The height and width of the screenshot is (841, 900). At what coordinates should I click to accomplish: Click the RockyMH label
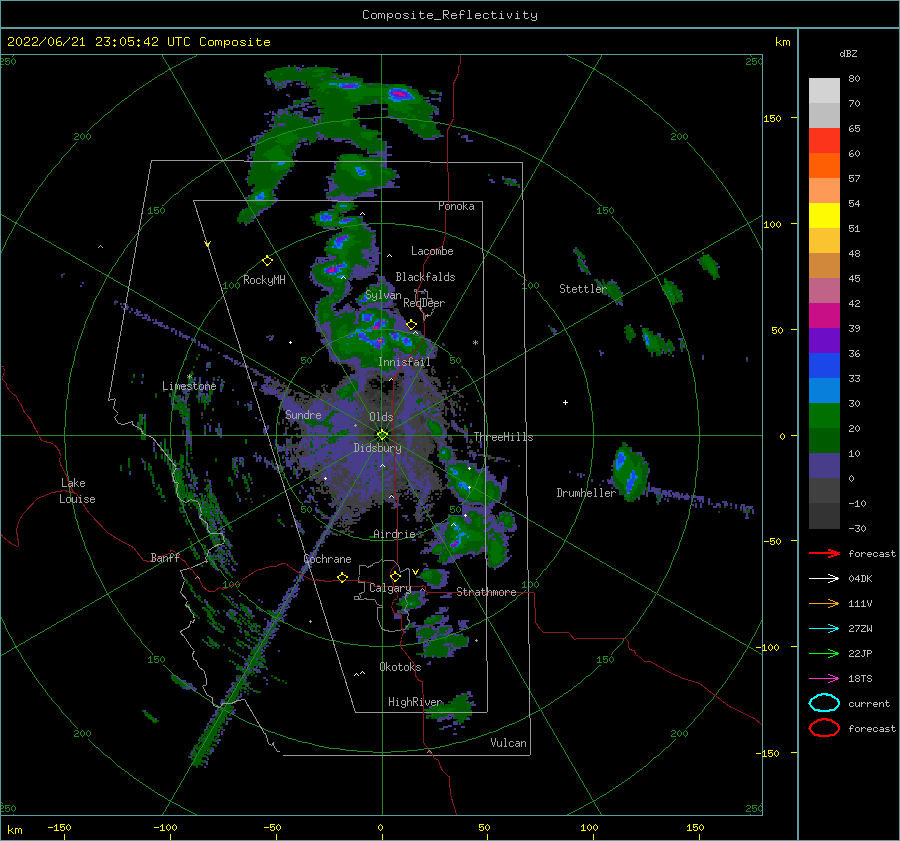click(264, 280)
